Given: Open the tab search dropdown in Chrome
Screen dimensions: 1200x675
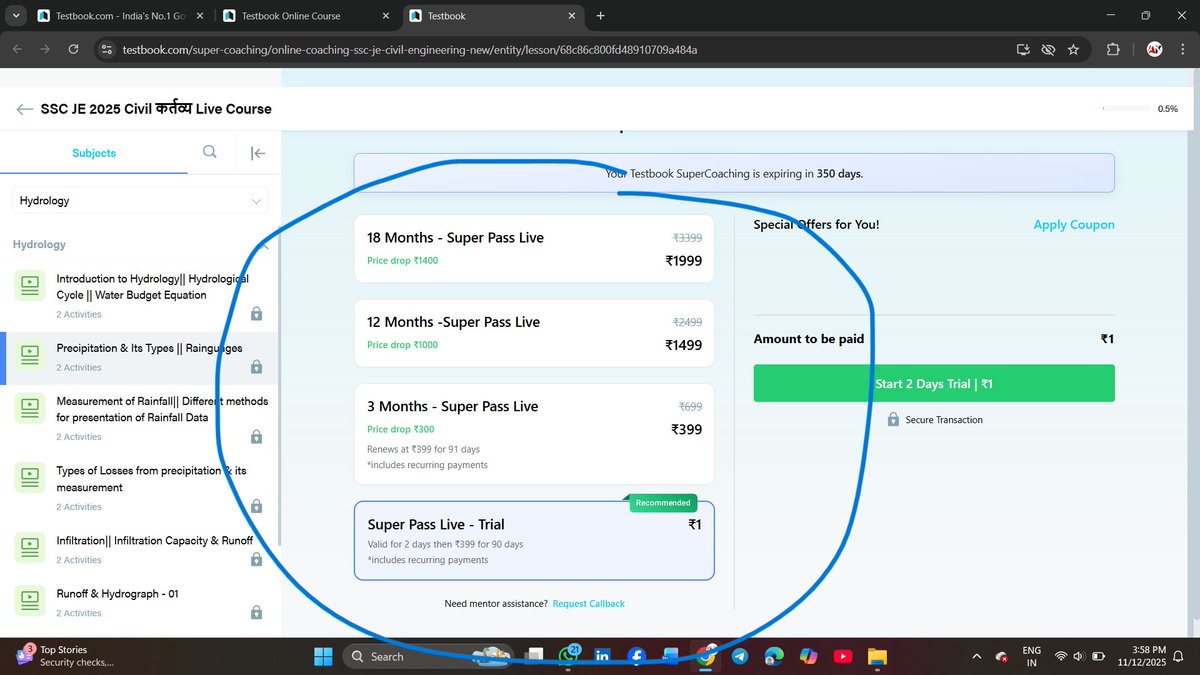Looking at the screenshot, I should (16, 16).
